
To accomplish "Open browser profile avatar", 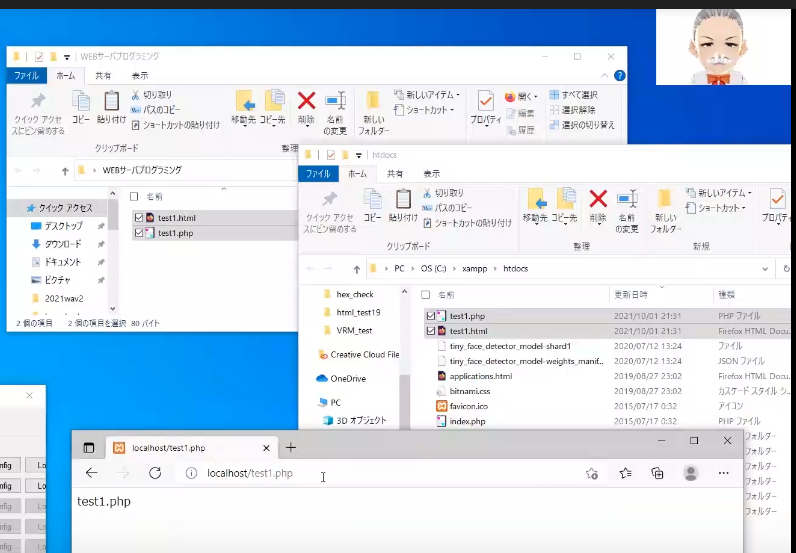I will point(690,473).
